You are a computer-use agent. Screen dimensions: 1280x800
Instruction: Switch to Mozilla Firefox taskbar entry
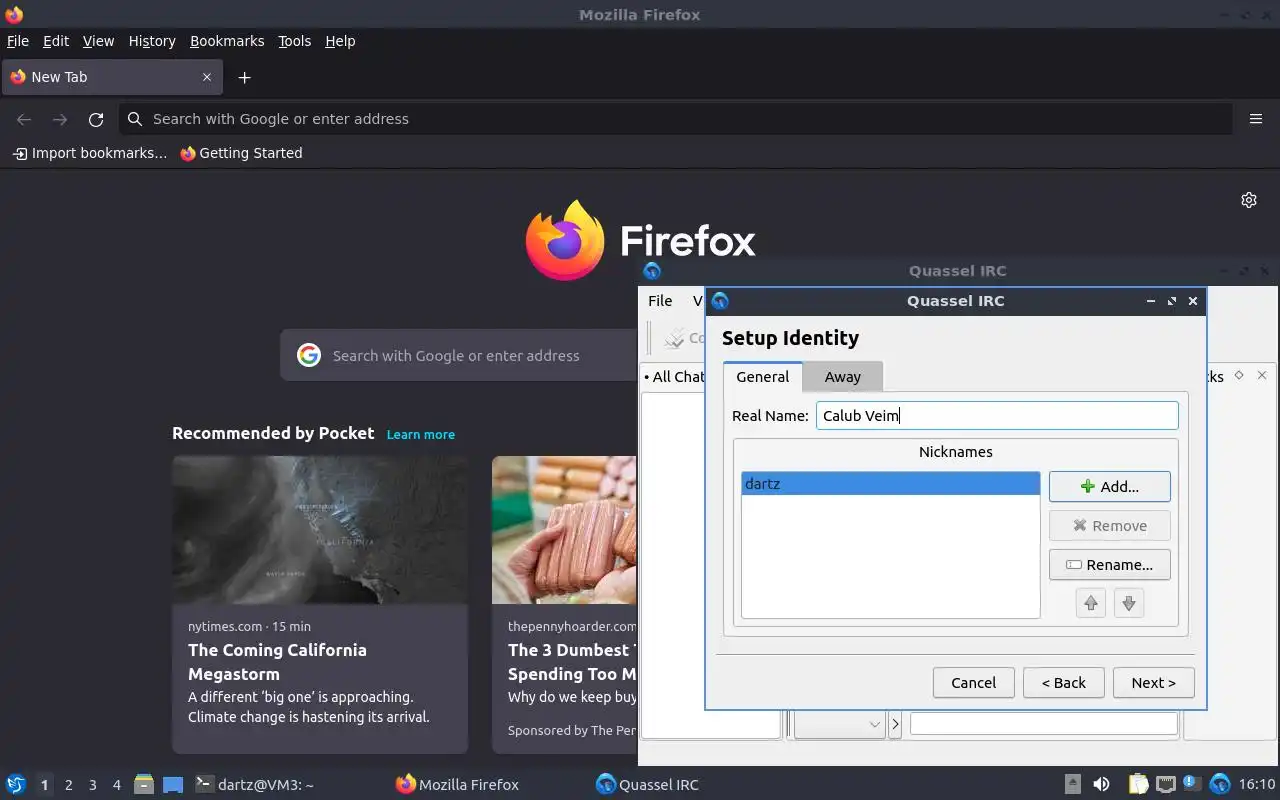click(x=458, y=785)
